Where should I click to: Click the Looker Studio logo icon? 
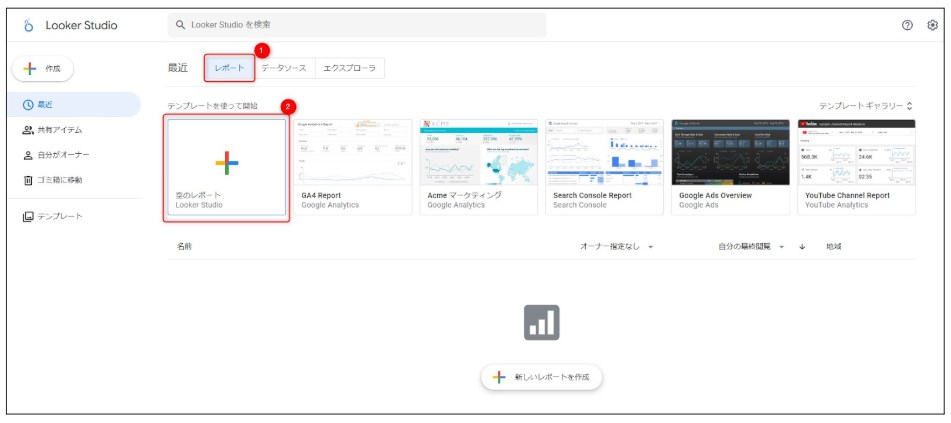click(x=28, y=25)
